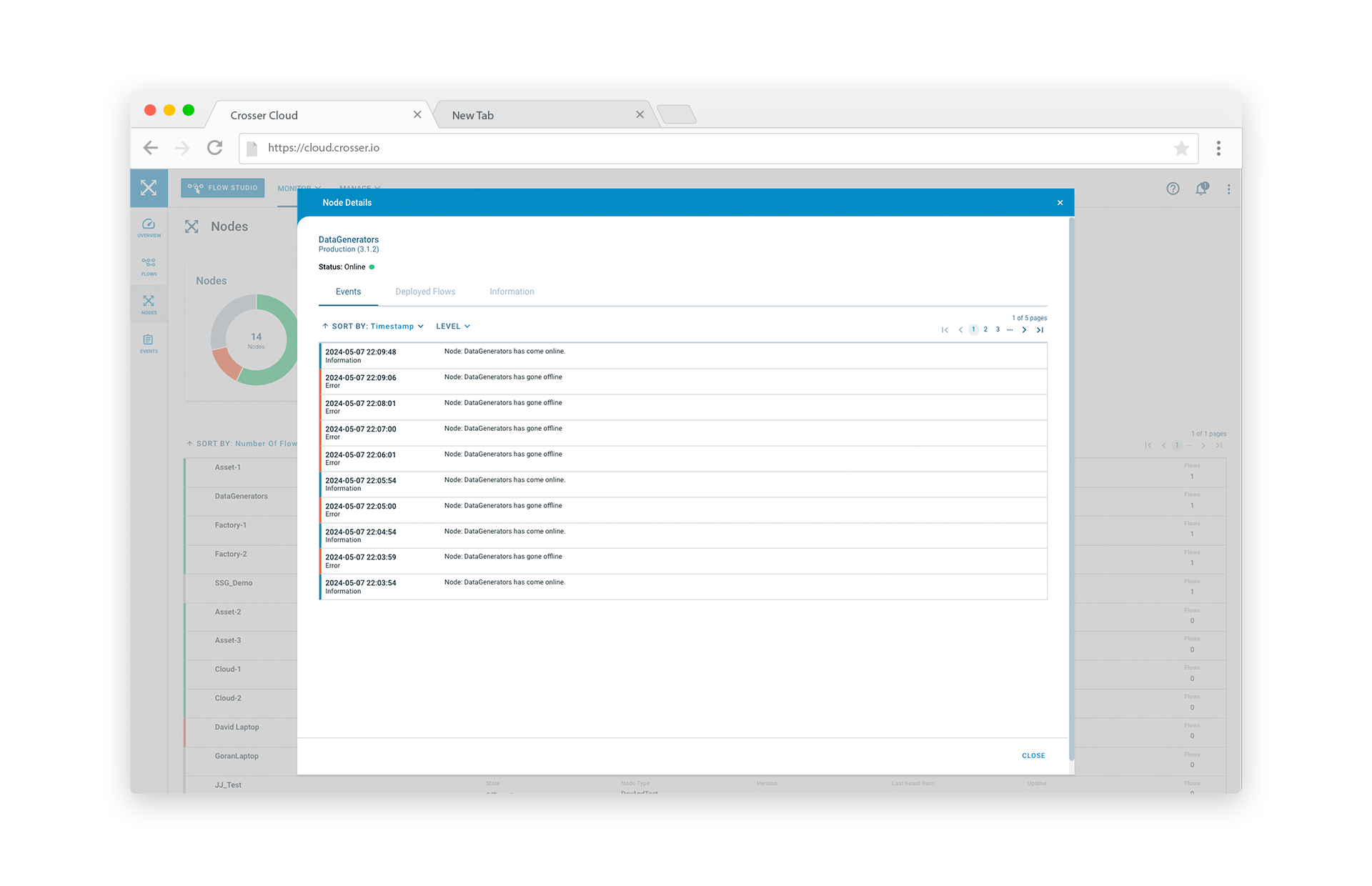Click the Node Details dialog scrollbar

point(1071,489)
